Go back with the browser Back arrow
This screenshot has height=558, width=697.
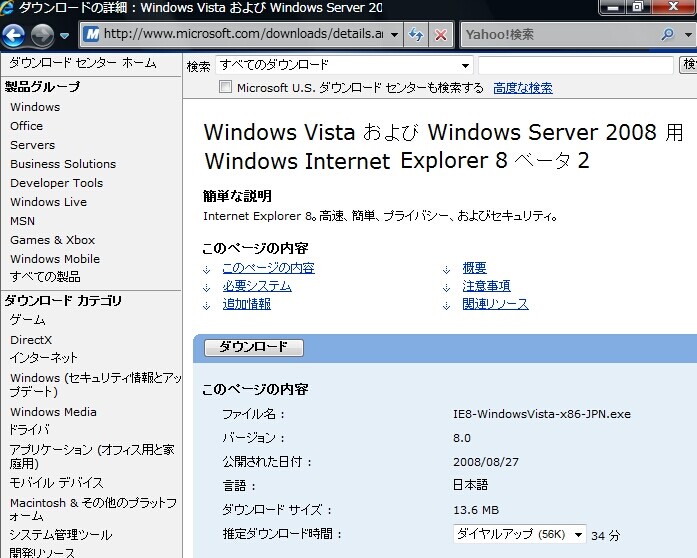[x=13, y=35]
